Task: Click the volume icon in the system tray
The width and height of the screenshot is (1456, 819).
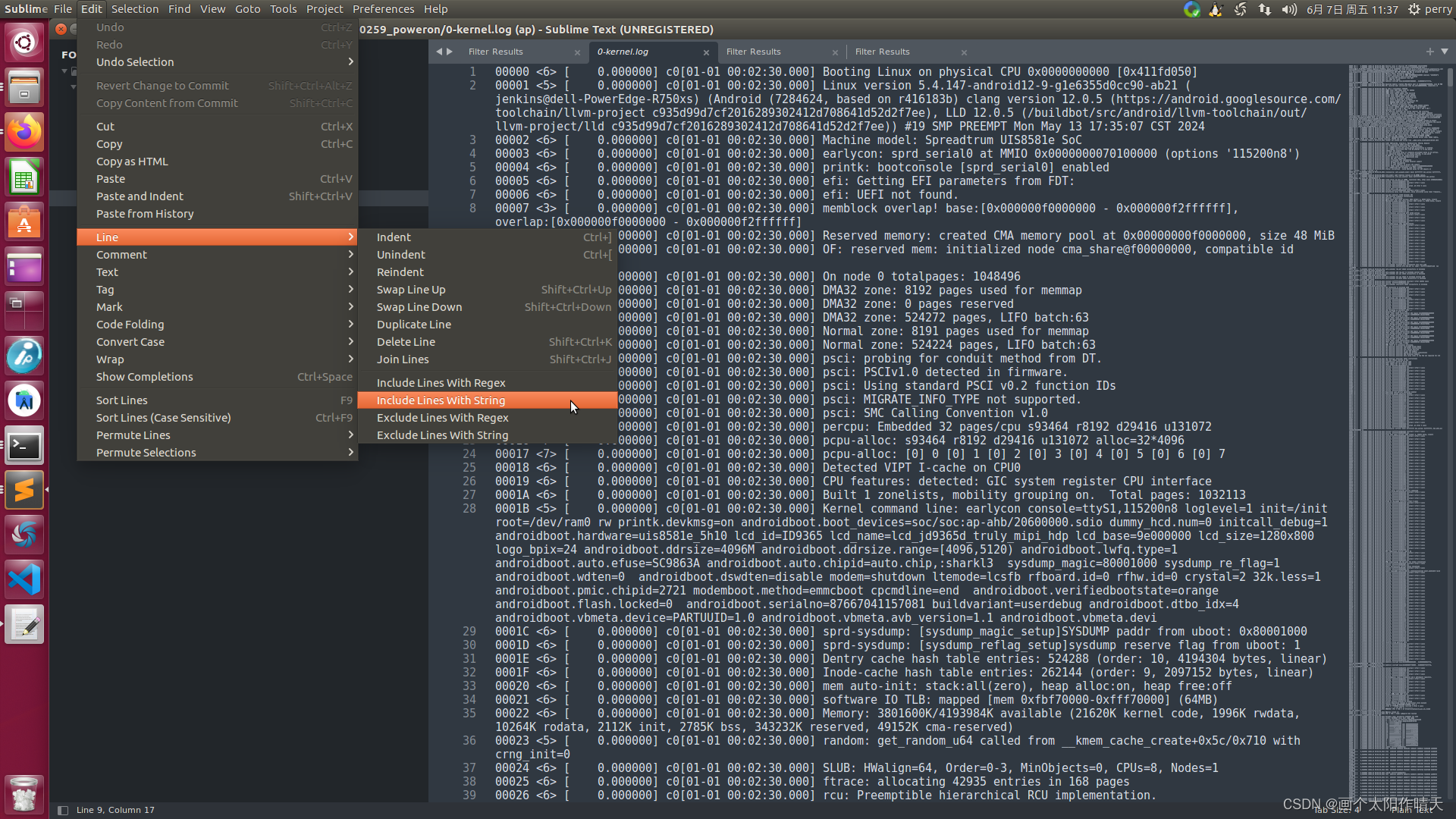Action: 1289,10
